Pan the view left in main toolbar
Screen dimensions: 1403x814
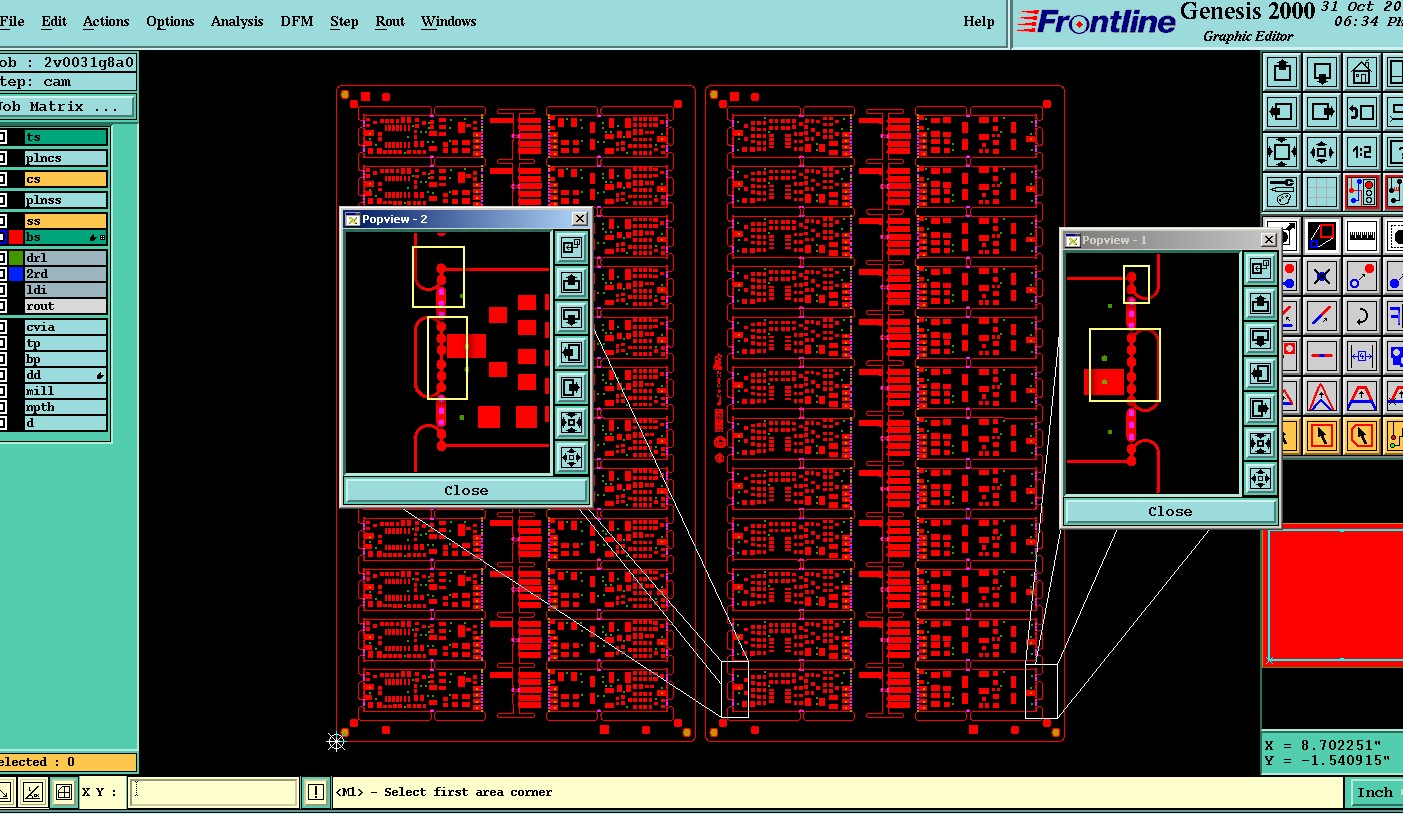(1283, 112)
